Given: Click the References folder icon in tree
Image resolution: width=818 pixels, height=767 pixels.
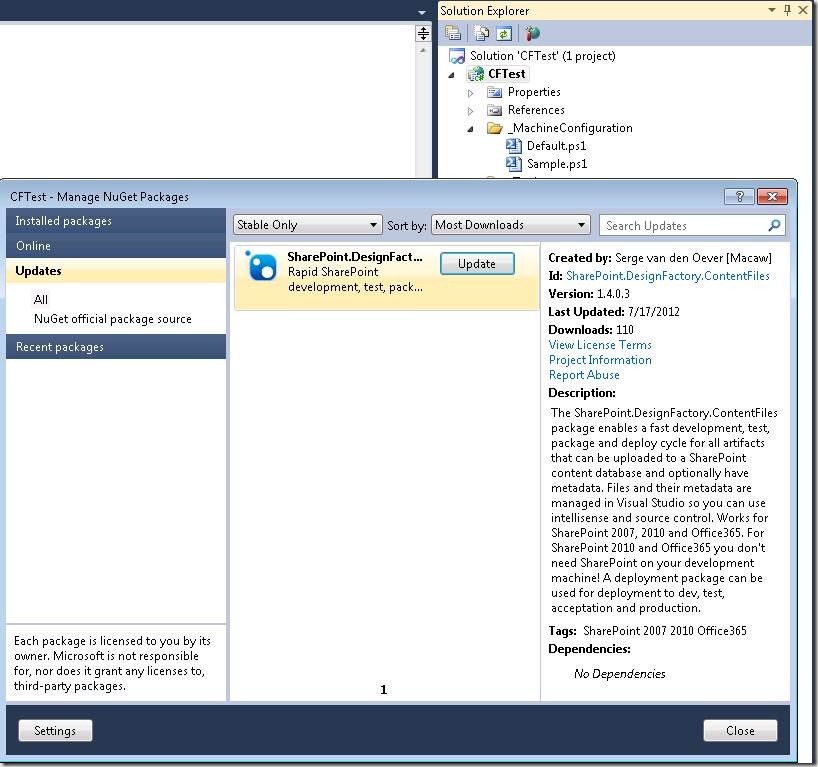Looking at the screenshot, I should pyautogui.click(x=494, y=110).
